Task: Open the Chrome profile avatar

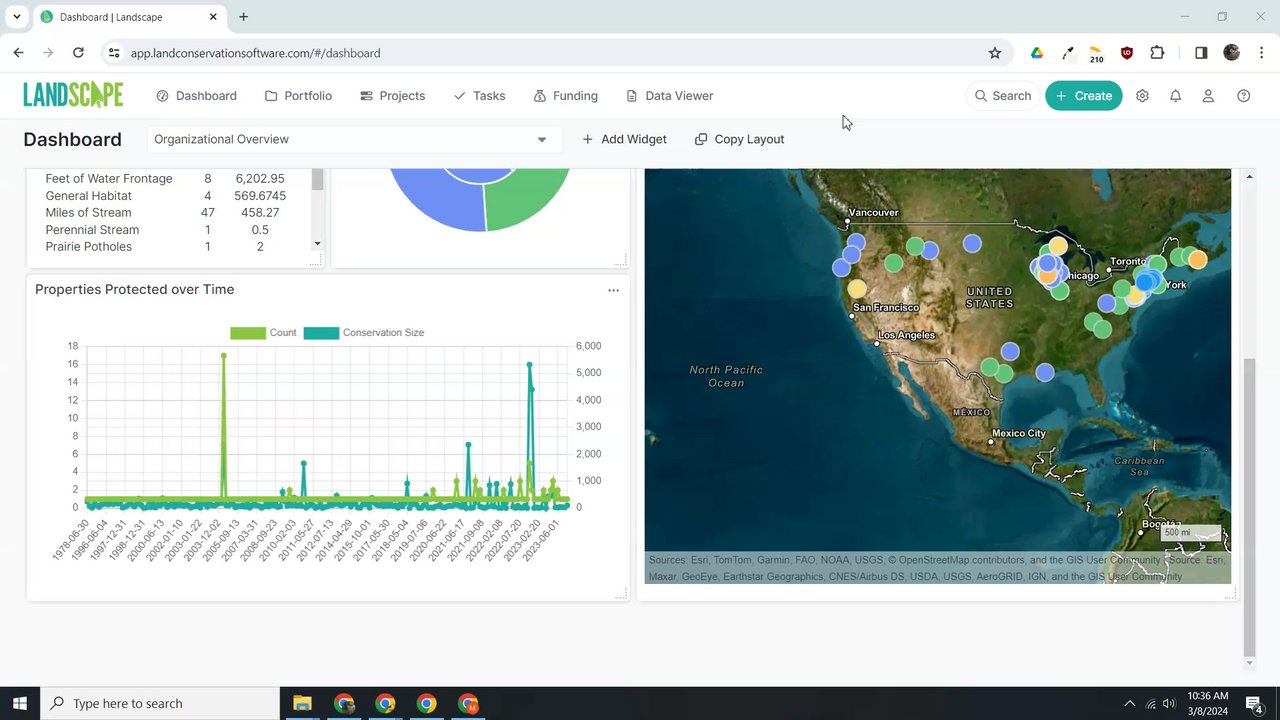Action: pyautogui.click(x=1232, y=53)
